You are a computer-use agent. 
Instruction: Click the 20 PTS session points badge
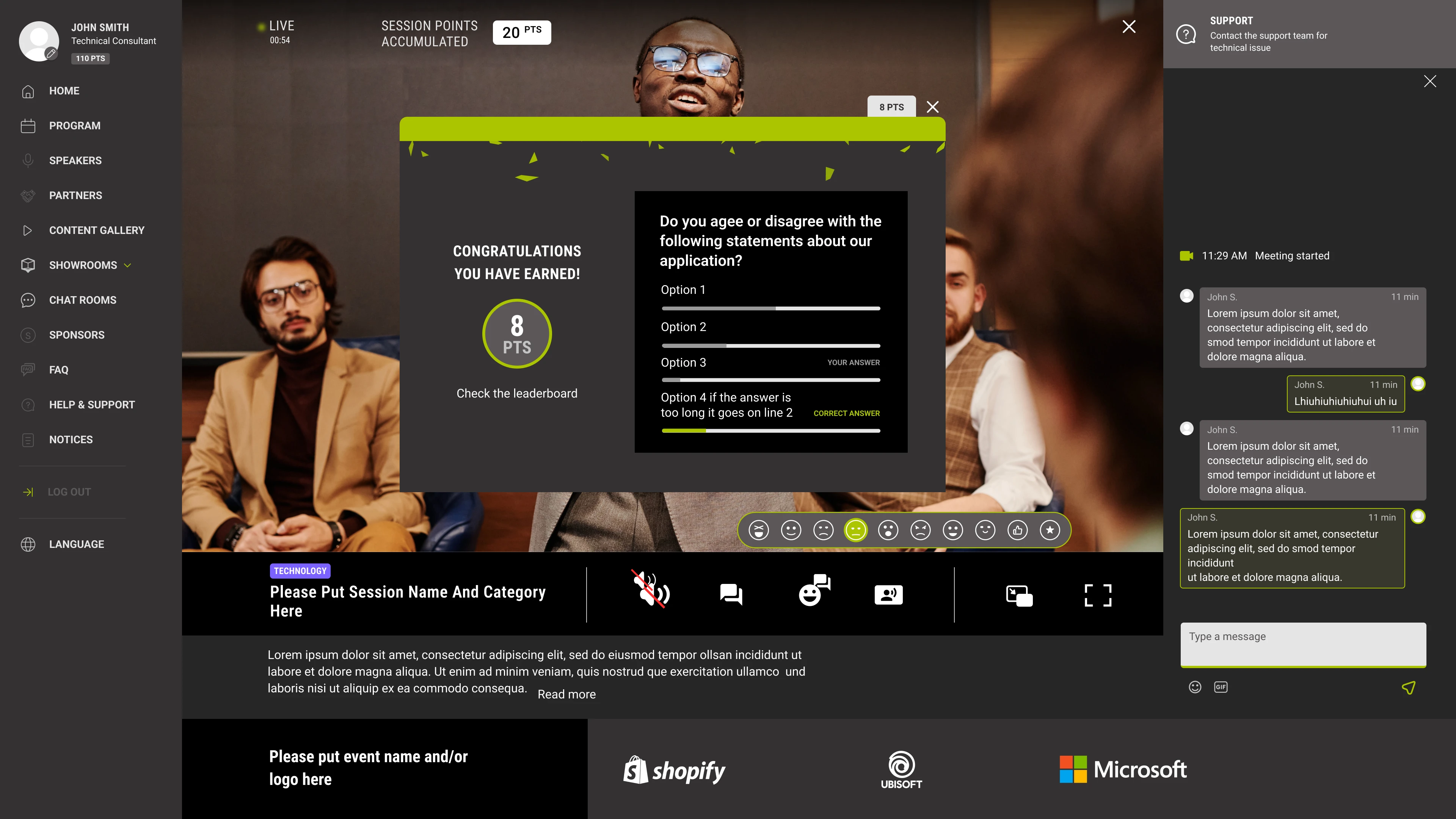(x=522, y=32)
